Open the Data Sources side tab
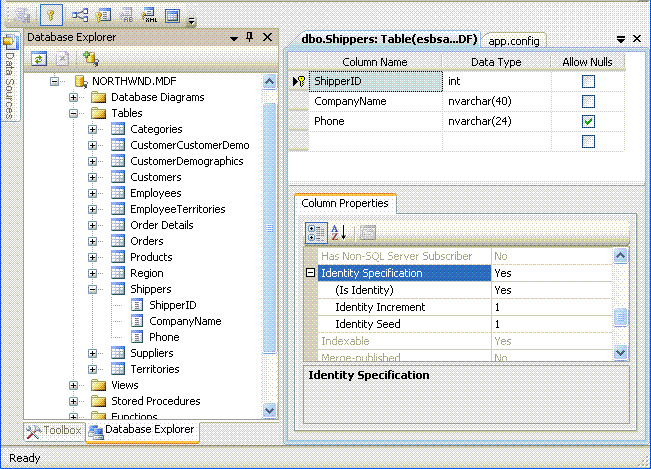Screen dimensions: 651x469 tap(10, 78)
